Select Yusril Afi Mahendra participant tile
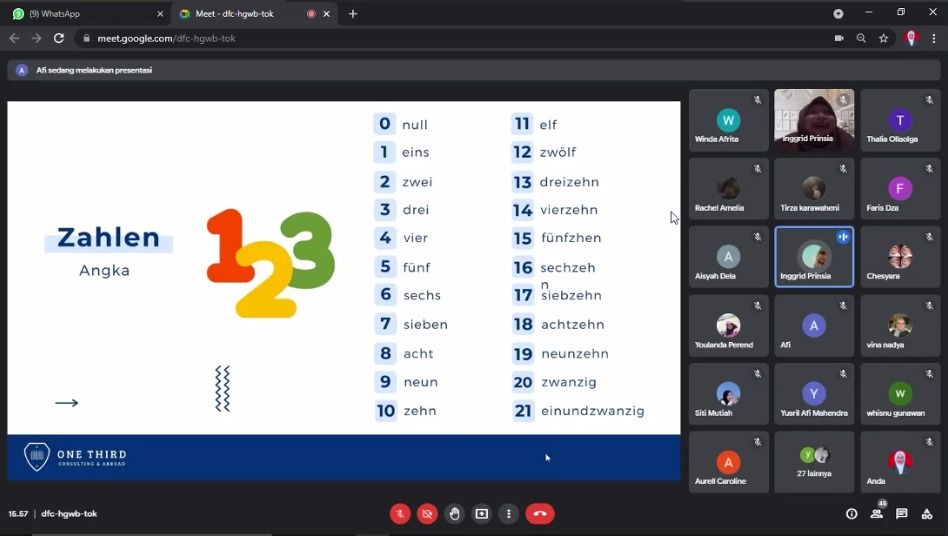 [x=814, y=394]
